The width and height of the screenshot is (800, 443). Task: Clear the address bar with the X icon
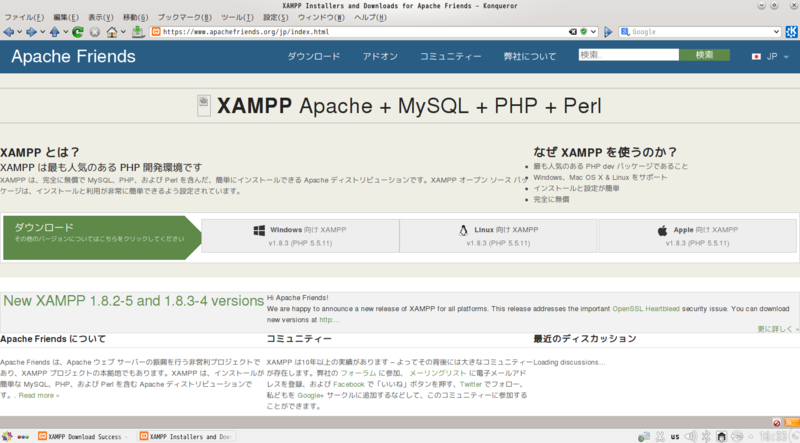coord(573,32)
